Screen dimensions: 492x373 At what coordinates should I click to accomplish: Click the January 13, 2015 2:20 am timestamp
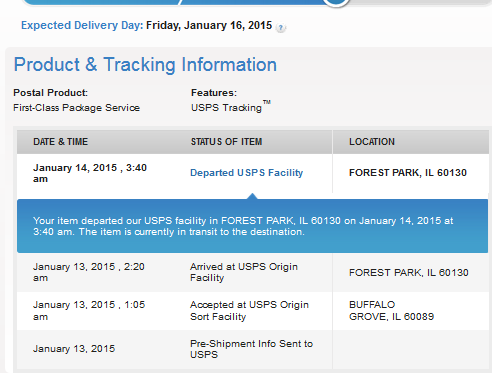[x=89, y=272]
